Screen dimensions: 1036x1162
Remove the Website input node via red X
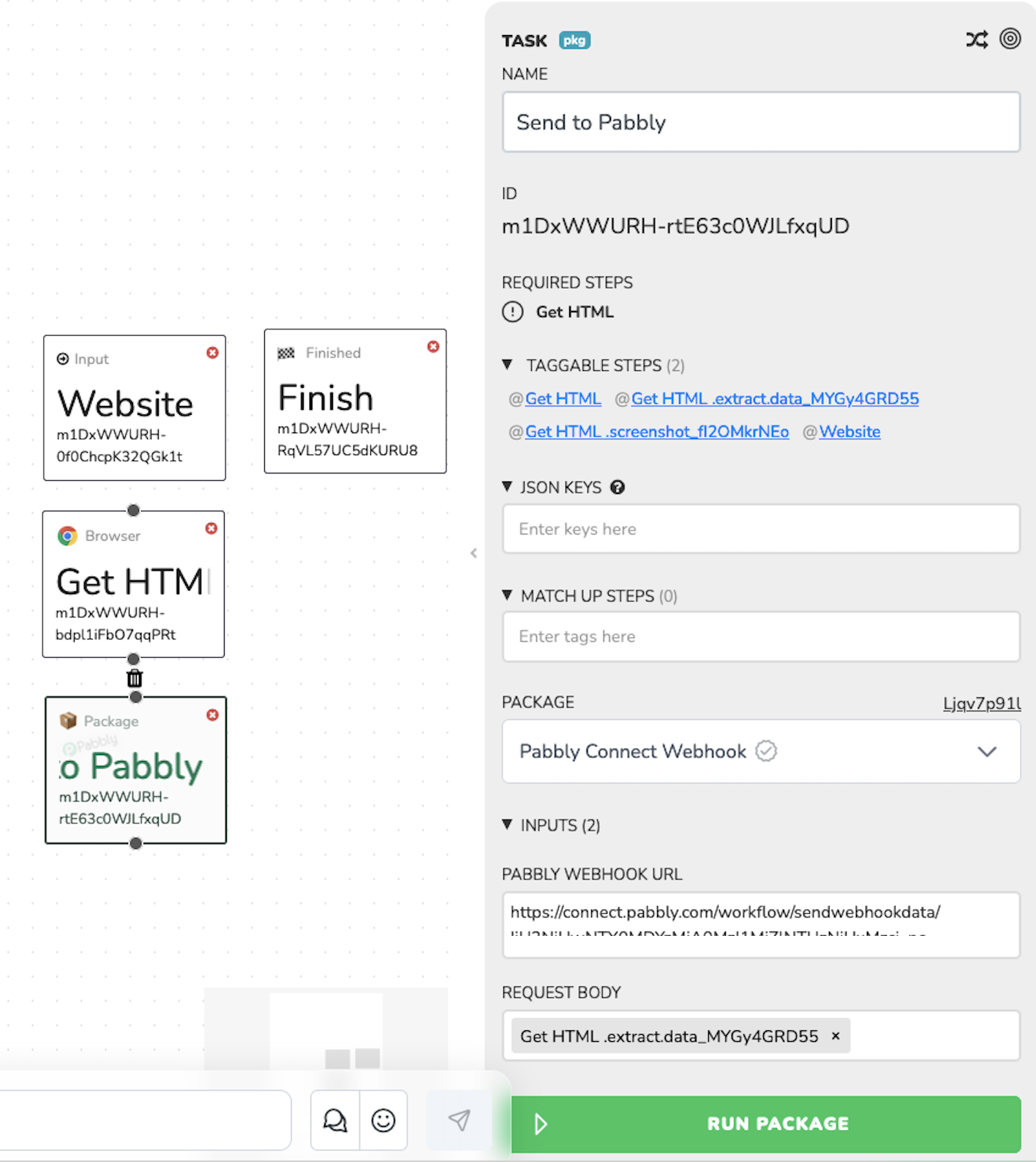coord(212,353)
